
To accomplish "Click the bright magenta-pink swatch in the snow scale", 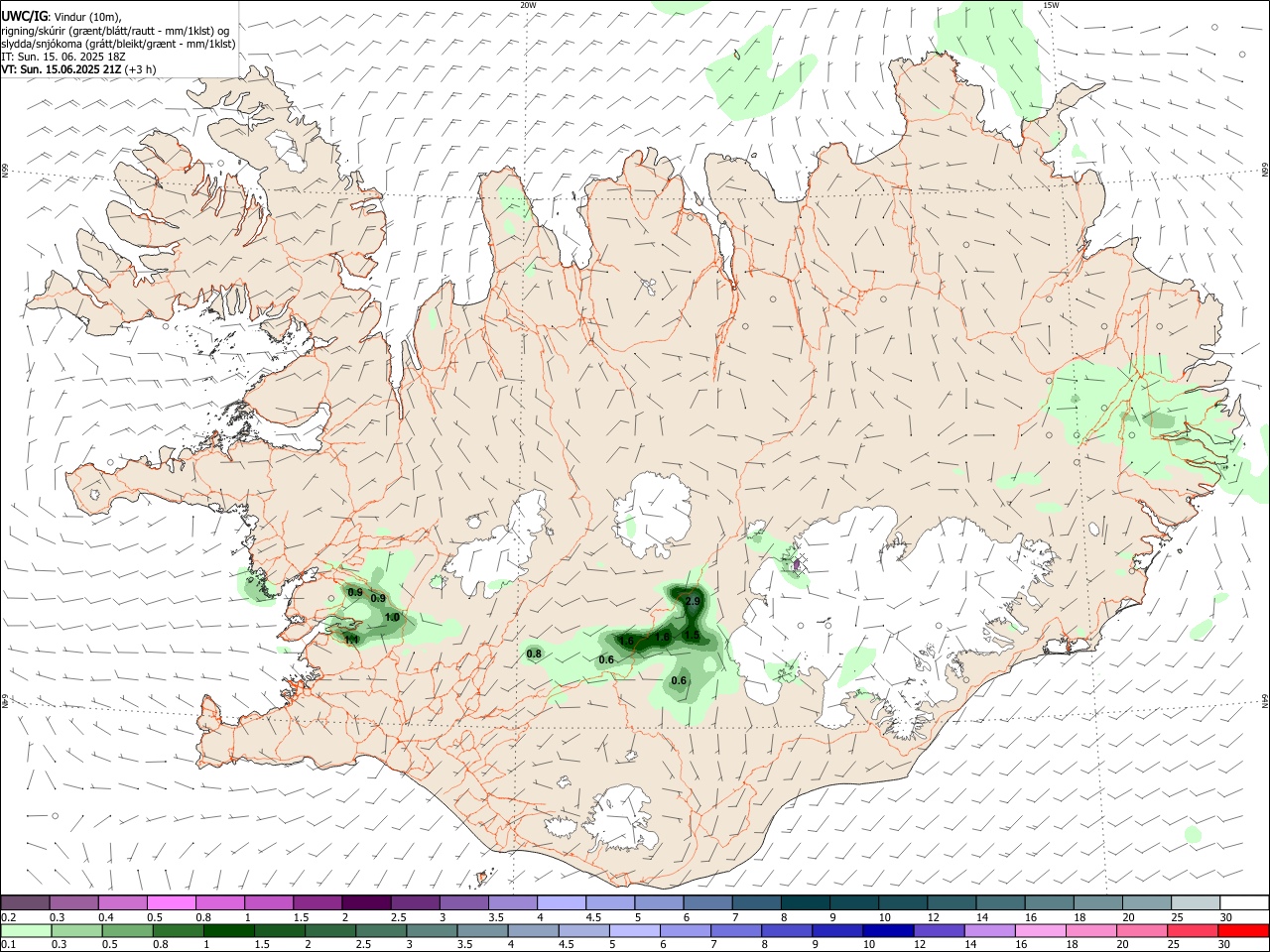I will tap(171, 902).
